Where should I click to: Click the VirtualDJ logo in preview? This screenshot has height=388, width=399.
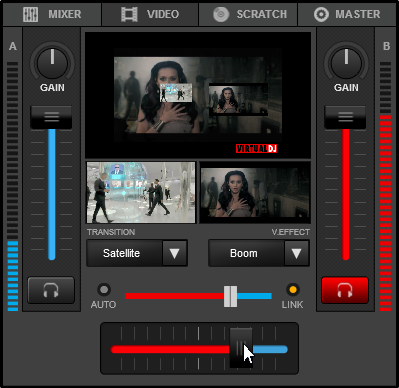pyautogui.click(x=256, y=149)
